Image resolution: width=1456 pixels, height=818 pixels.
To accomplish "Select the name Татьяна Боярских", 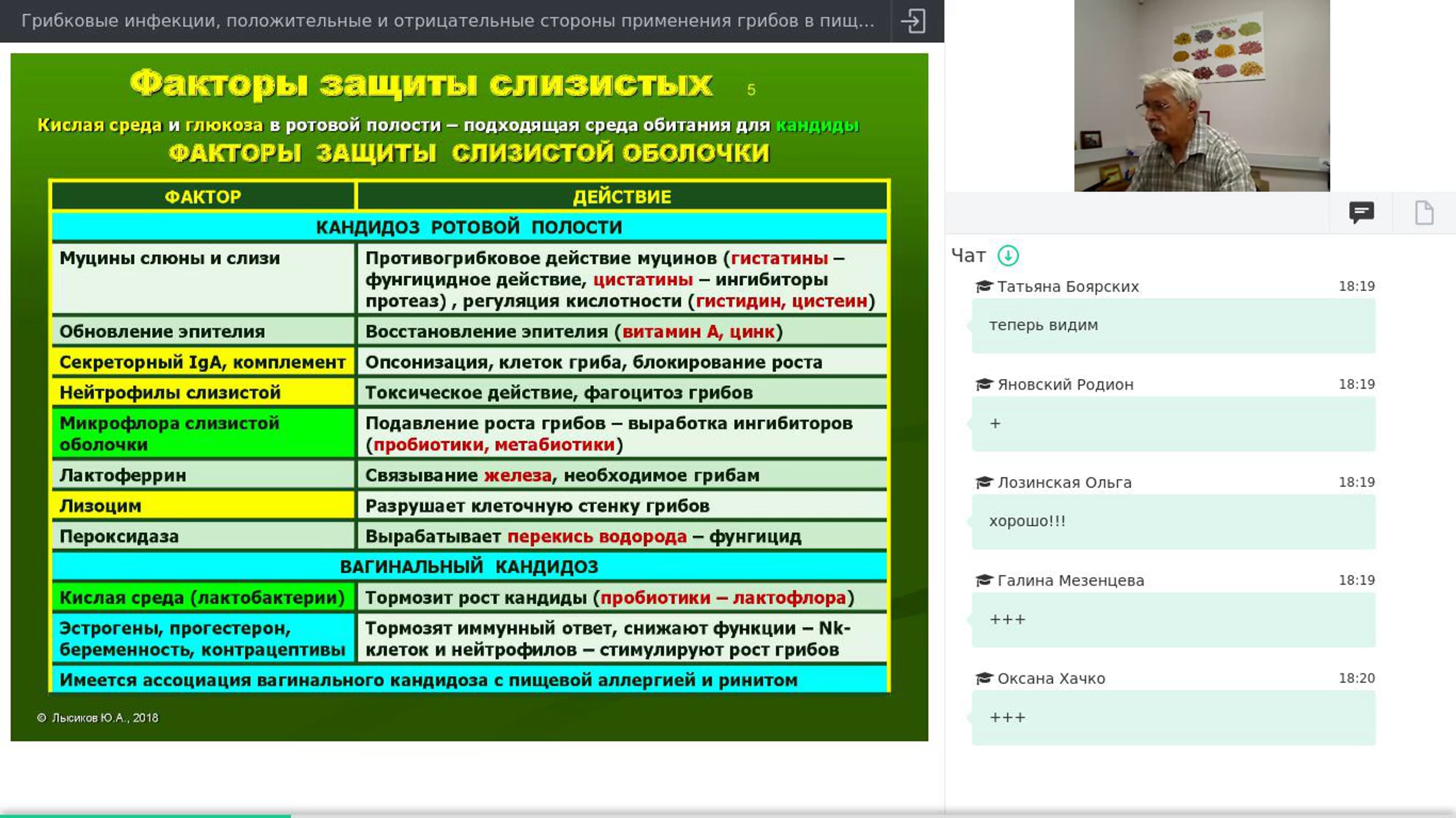I will (x=1068, y=286).
